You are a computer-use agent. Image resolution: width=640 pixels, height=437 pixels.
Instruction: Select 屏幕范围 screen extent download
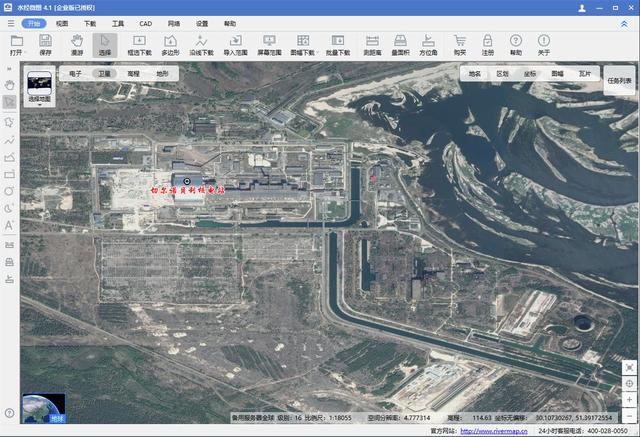(269, 45)
